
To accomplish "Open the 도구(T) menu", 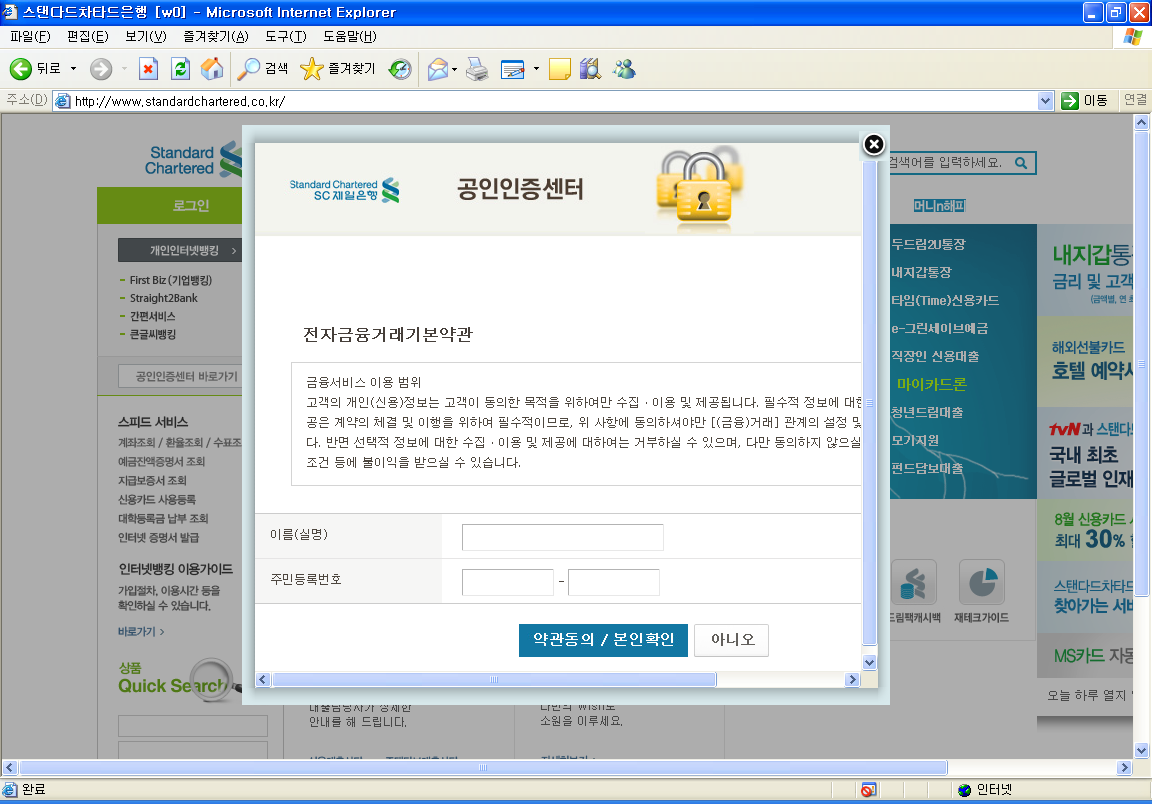I will (286, 37).
